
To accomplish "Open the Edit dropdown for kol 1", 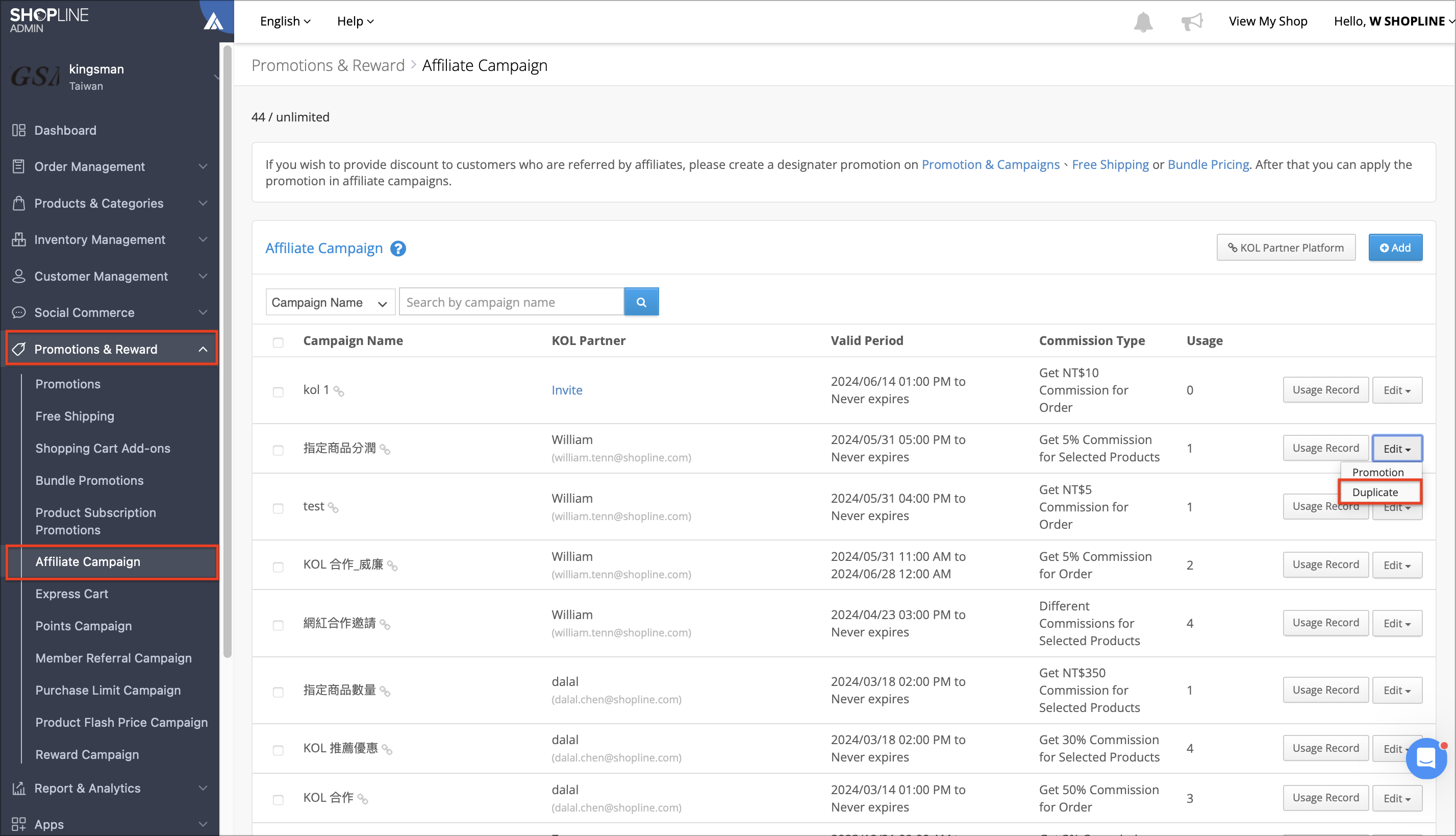I will pyautogui.click(x=1396, y=390).
